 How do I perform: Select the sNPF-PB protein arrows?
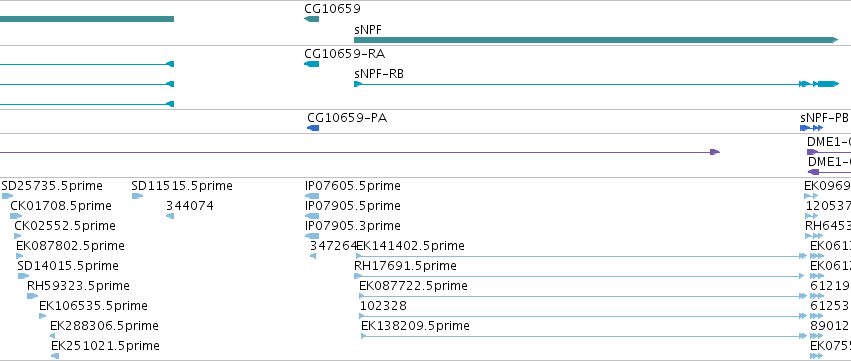pos(811,128)
